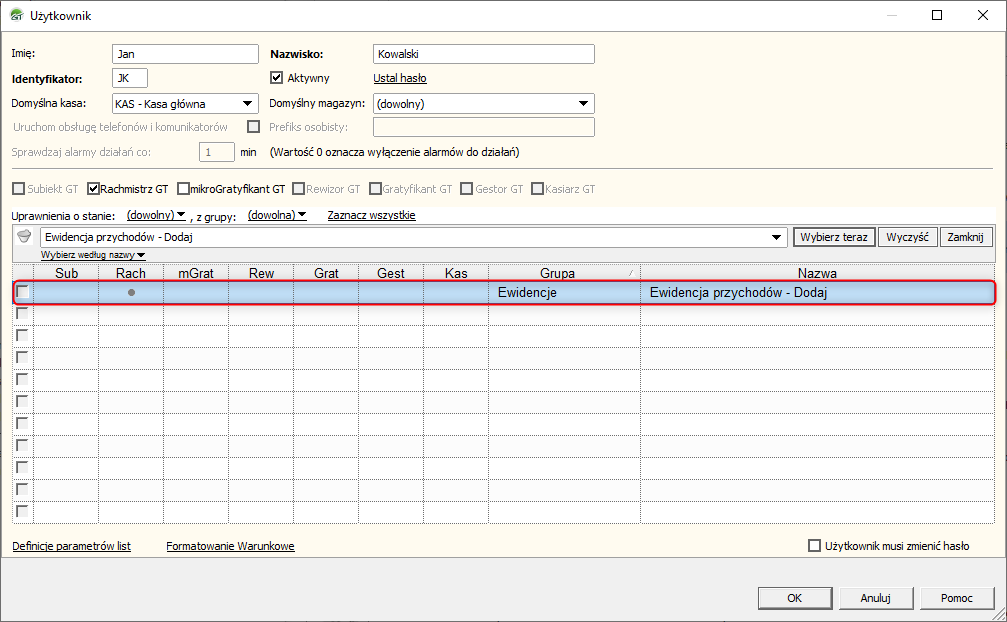1007x622 pixels.
Task: Click the Nazwa column header
Action: (817, 273)
